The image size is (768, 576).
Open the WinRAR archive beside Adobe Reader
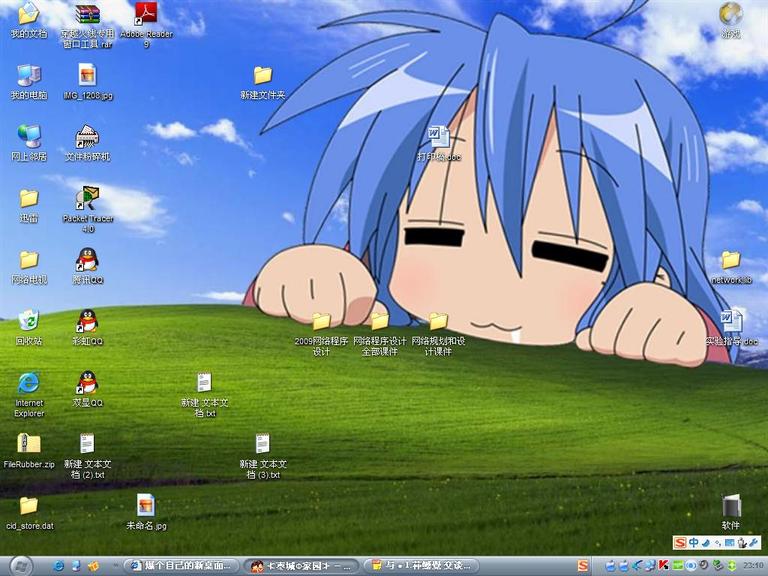(x=88, y=25)
